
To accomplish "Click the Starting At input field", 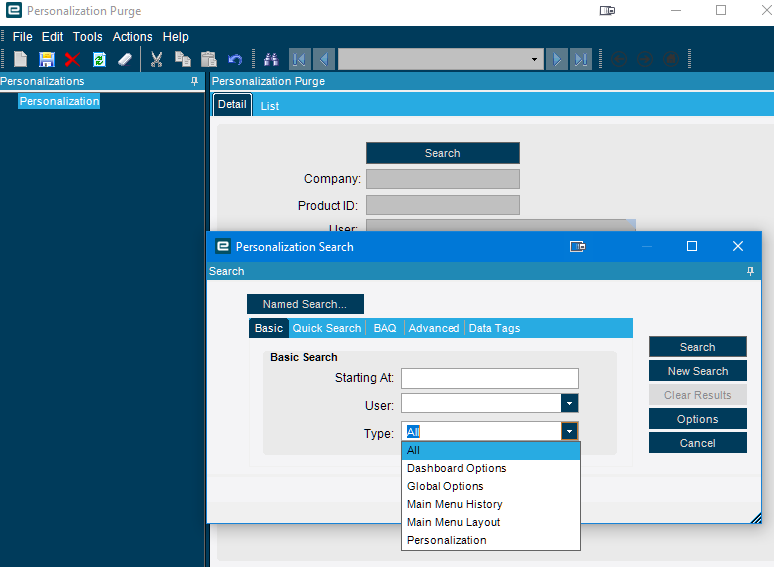I will pyautogui.click(x=490, y=378).
